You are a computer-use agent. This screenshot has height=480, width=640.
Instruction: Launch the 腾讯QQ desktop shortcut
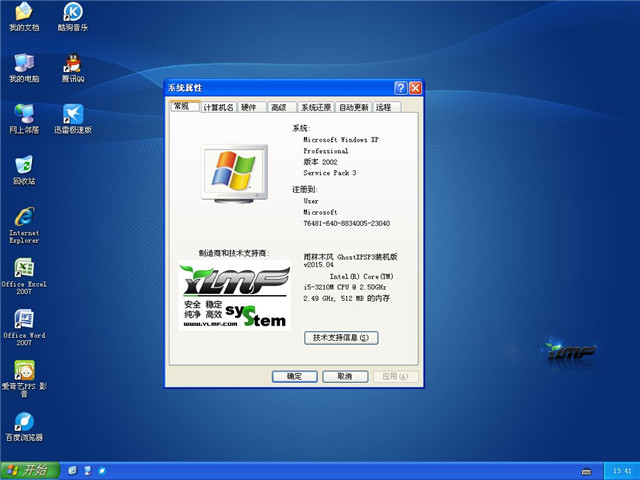(73, 68)
